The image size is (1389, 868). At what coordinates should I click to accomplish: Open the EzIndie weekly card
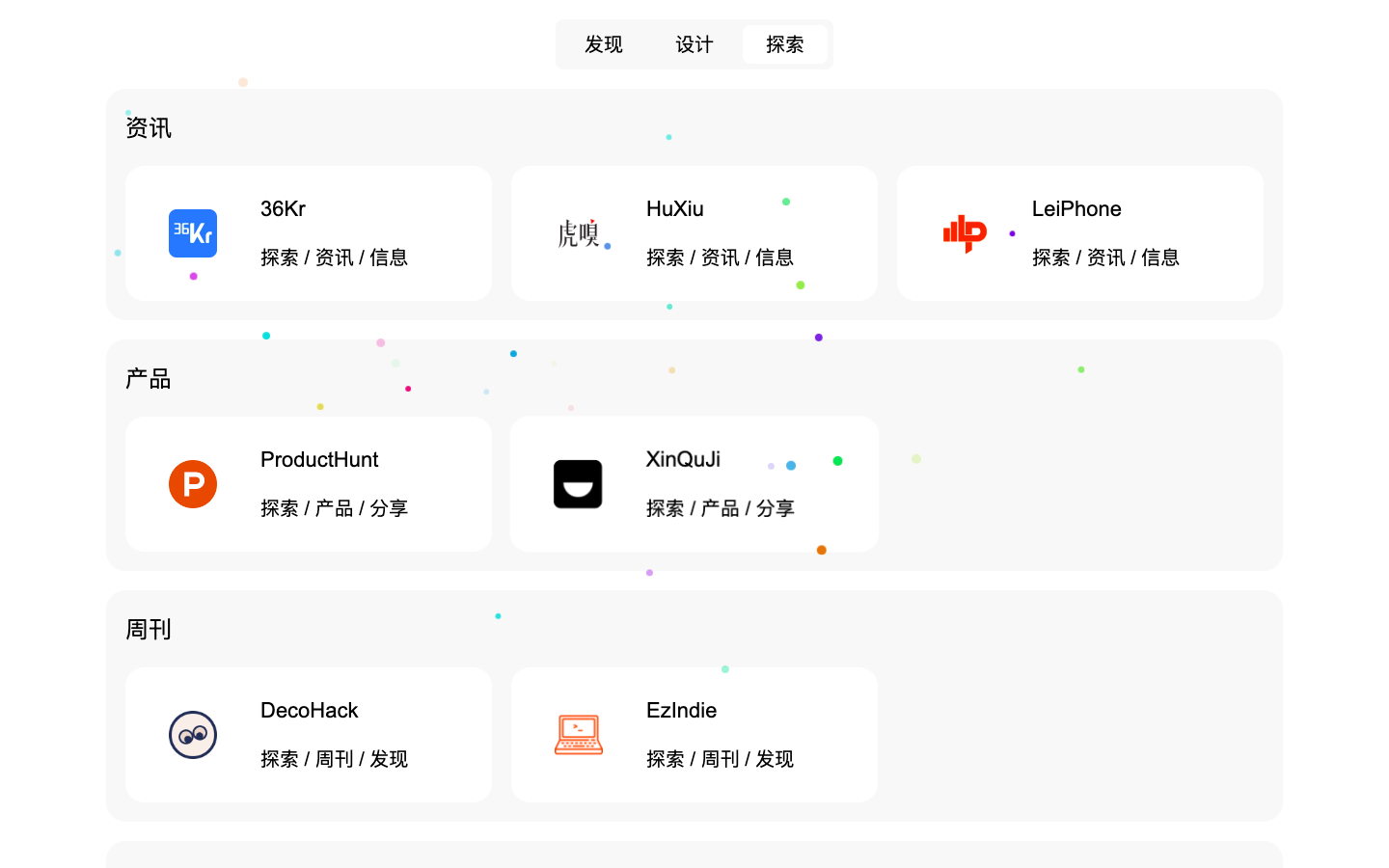694,735
